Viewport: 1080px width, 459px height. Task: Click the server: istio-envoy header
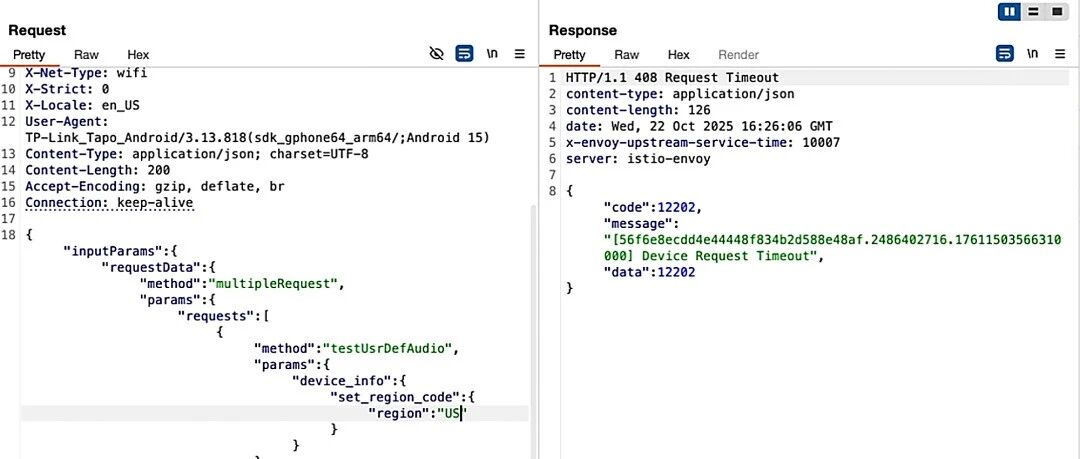click(638, 159)
